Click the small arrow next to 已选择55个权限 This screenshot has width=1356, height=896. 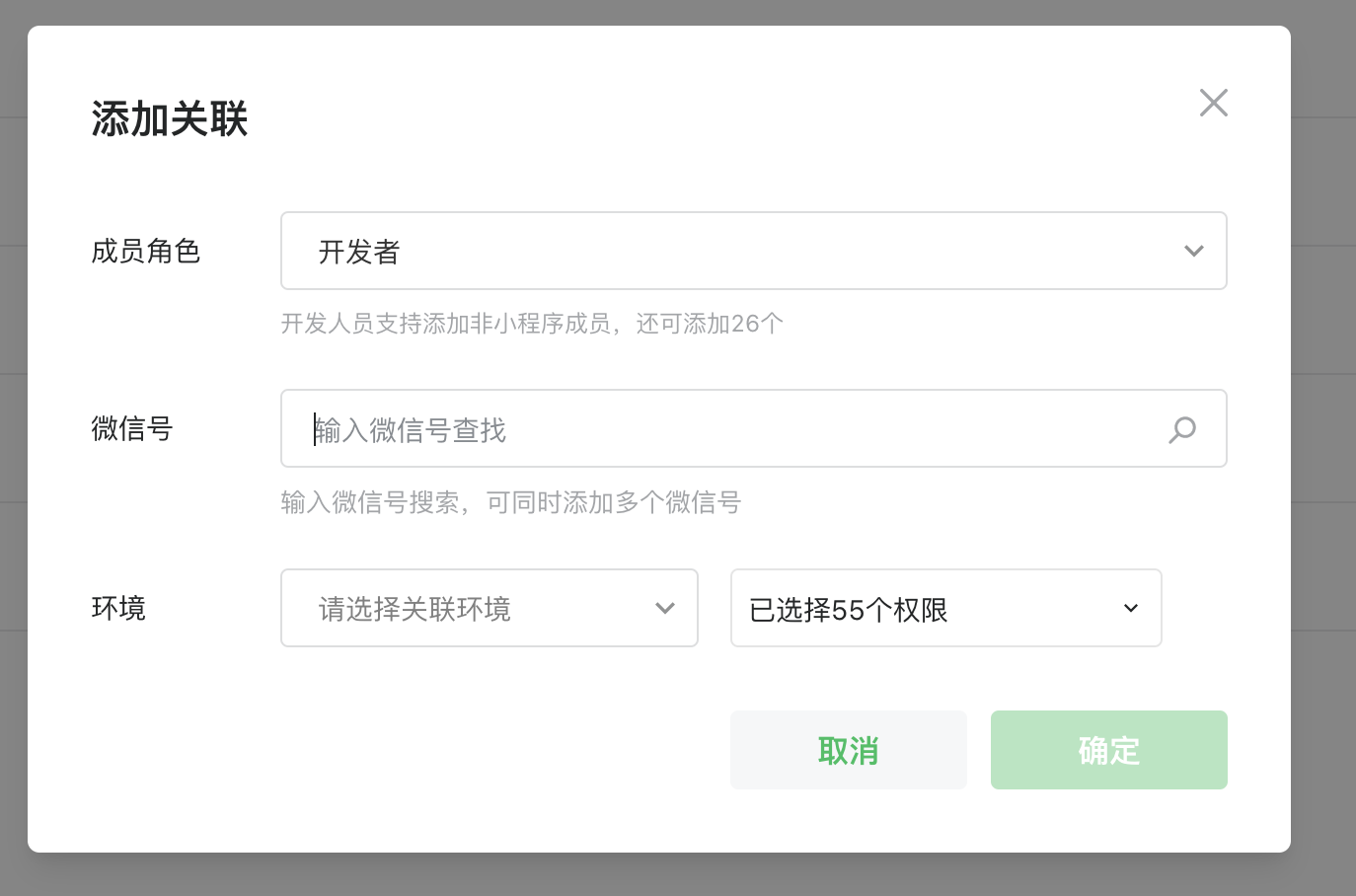coord(1131,609)
